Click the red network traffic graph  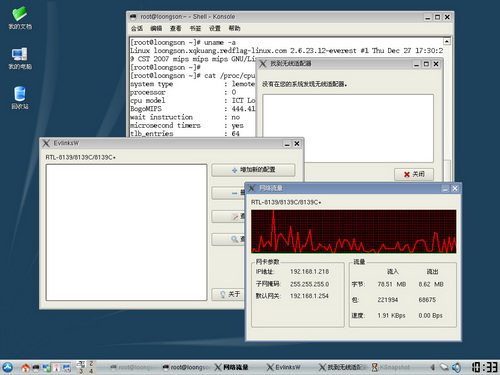click(353, 231)
